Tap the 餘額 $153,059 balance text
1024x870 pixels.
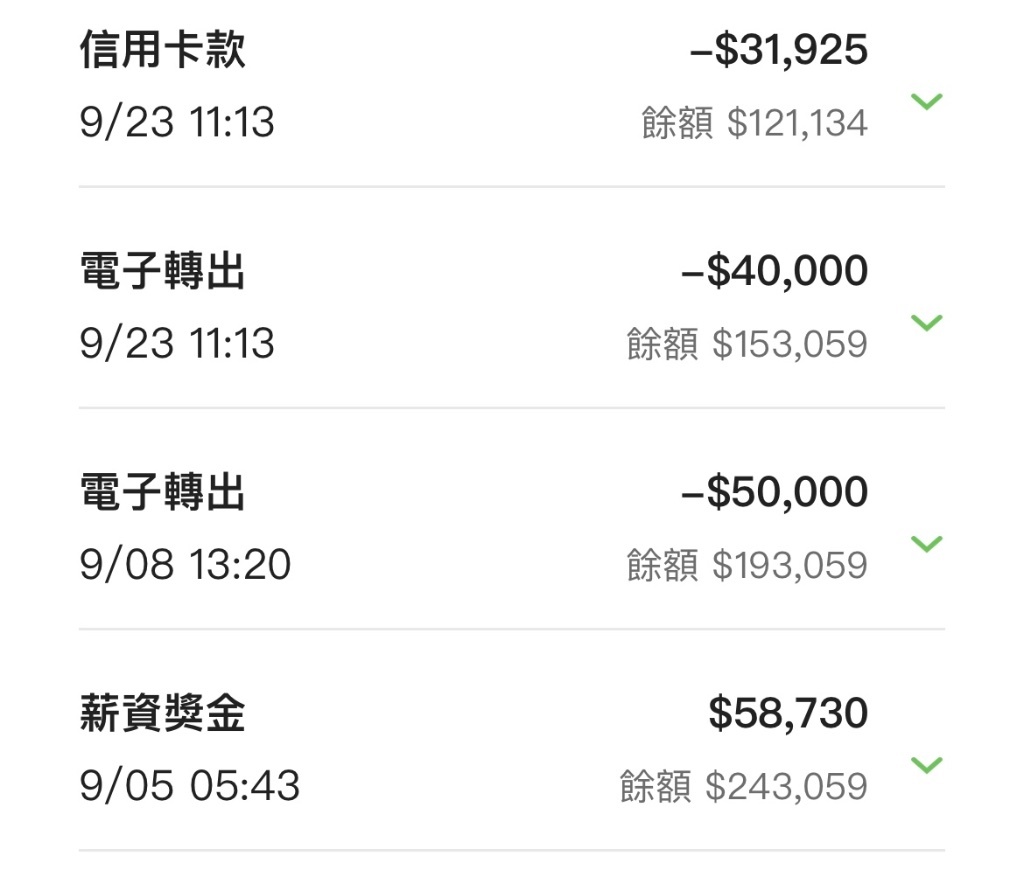747,344
